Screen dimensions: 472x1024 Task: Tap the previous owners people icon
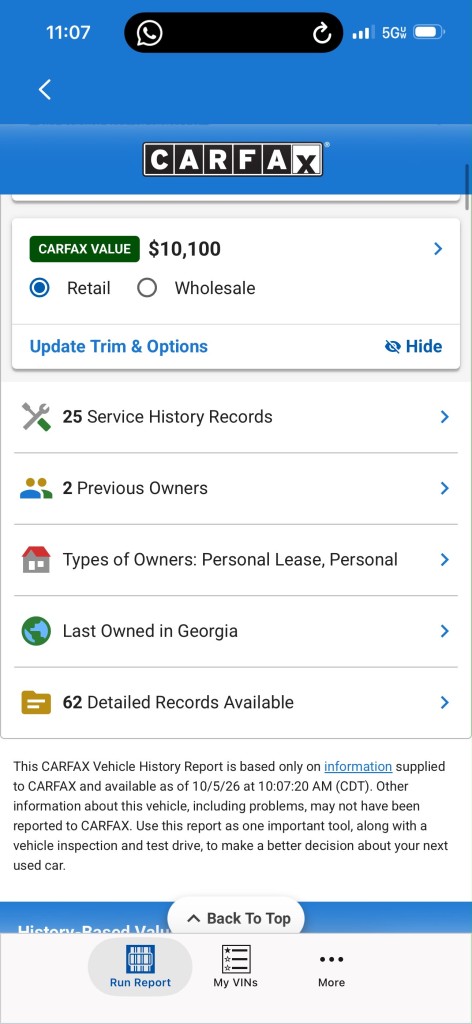tap(36, 488)
